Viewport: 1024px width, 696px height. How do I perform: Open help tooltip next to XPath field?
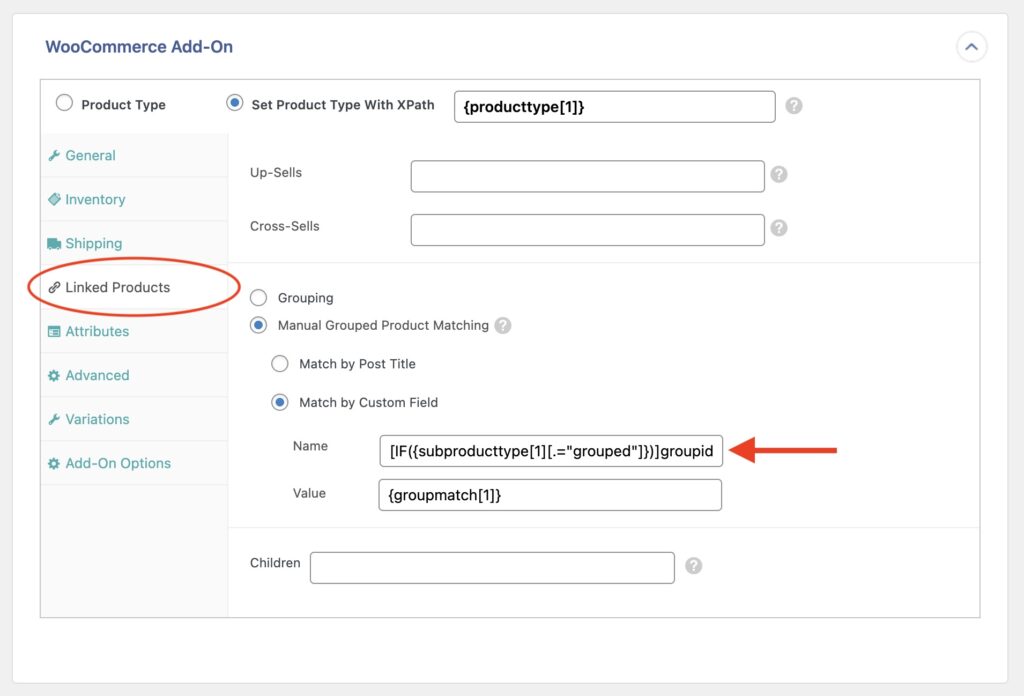click(795, 106)
